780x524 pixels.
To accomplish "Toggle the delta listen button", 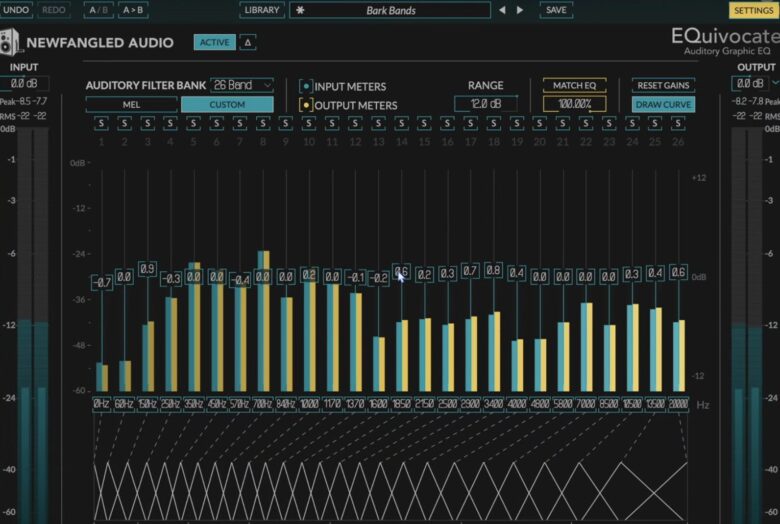I will (x=248, y=42).
